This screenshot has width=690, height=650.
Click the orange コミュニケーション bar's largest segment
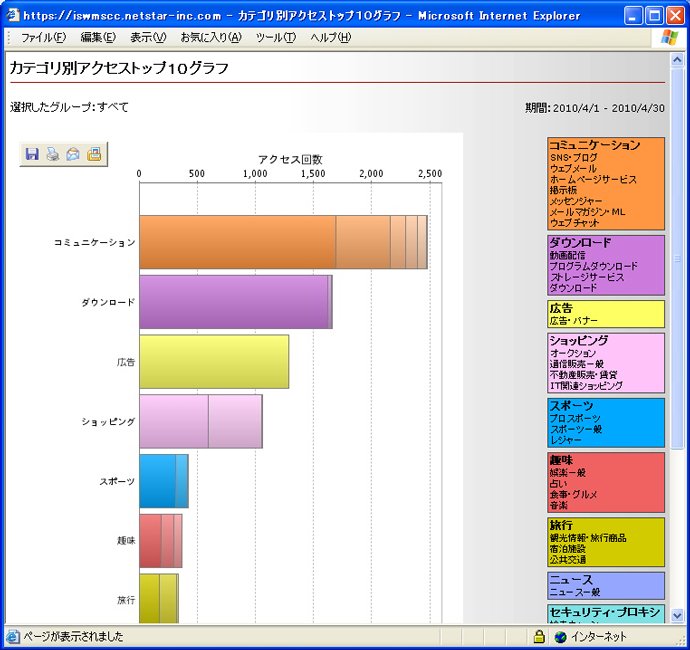point(238,242)
